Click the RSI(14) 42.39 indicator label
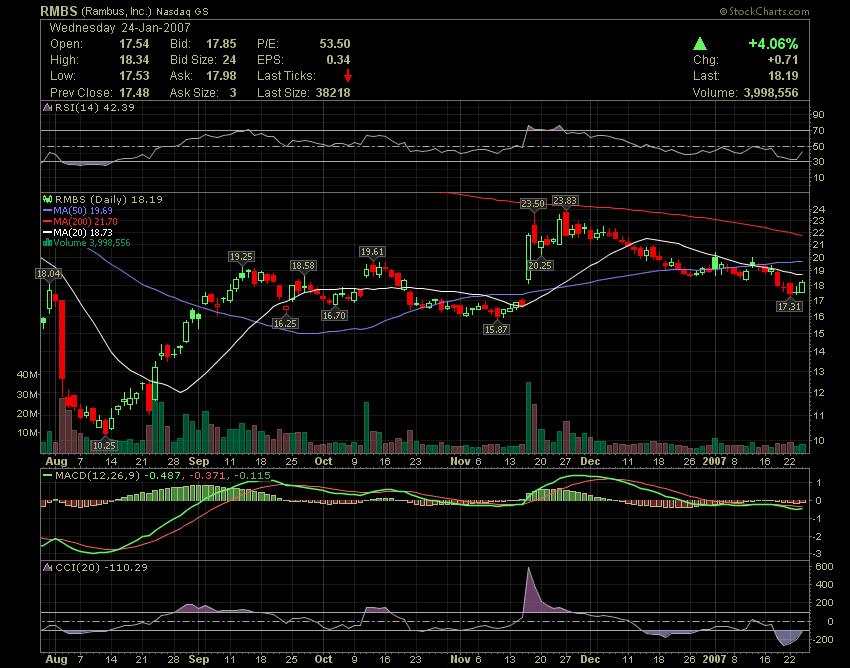The image size is (850, 668). (x=94, y=107)
